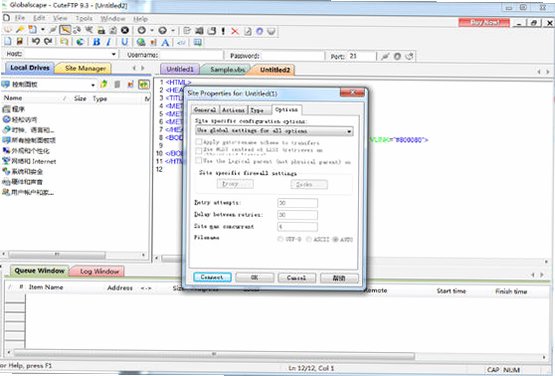The height and width of the screenshot is (376, 555).
Task: Click the exclamation mark execute icon
Action: tap(223, 31)
